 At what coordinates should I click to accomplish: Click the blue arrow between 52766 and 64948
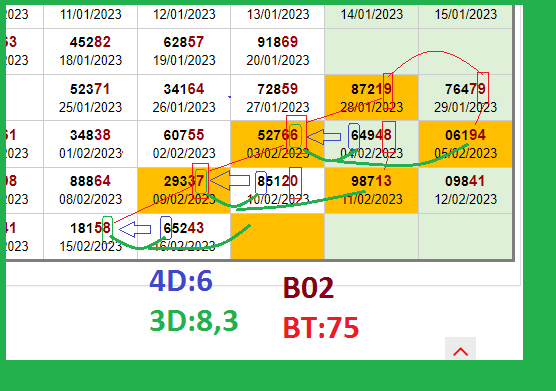point(324,137)
